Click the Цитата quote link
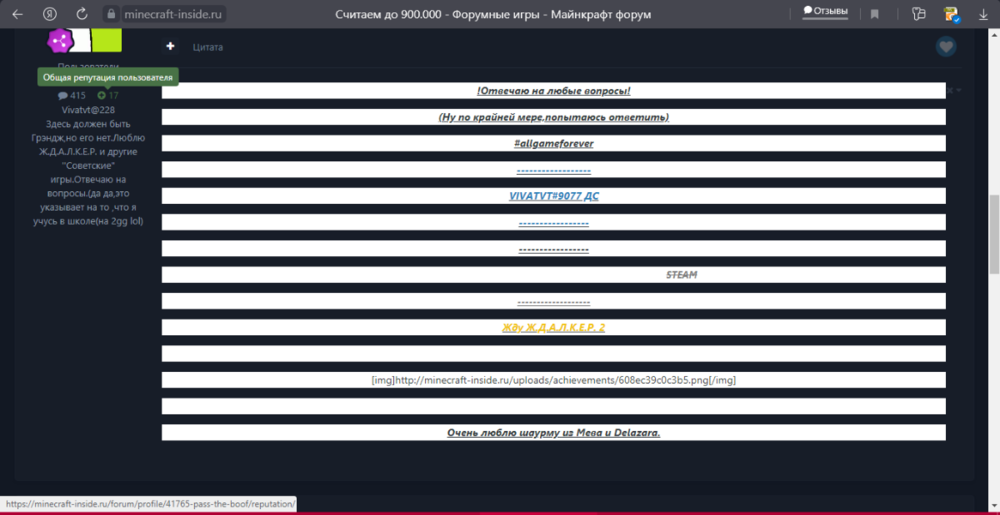Image resolution: width=1000 pixels, height=515 pixels. (208, 47)
